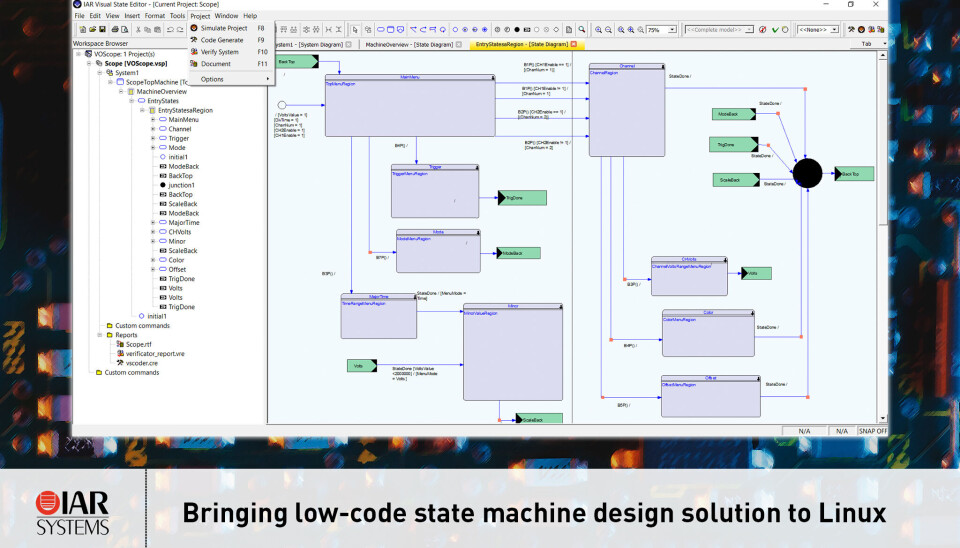Click the Zoom In magnifier icon
This screenshot has width=960, height=548.
coord(598,29)
